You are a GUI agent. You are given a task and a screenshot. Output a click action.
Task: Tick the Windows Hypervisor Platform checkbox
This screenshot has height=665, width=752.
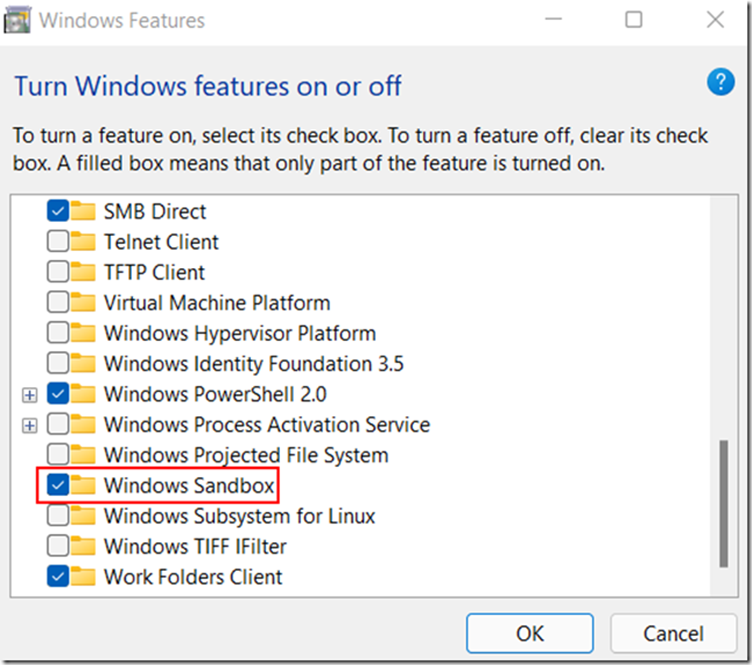[x=58, y=333]
